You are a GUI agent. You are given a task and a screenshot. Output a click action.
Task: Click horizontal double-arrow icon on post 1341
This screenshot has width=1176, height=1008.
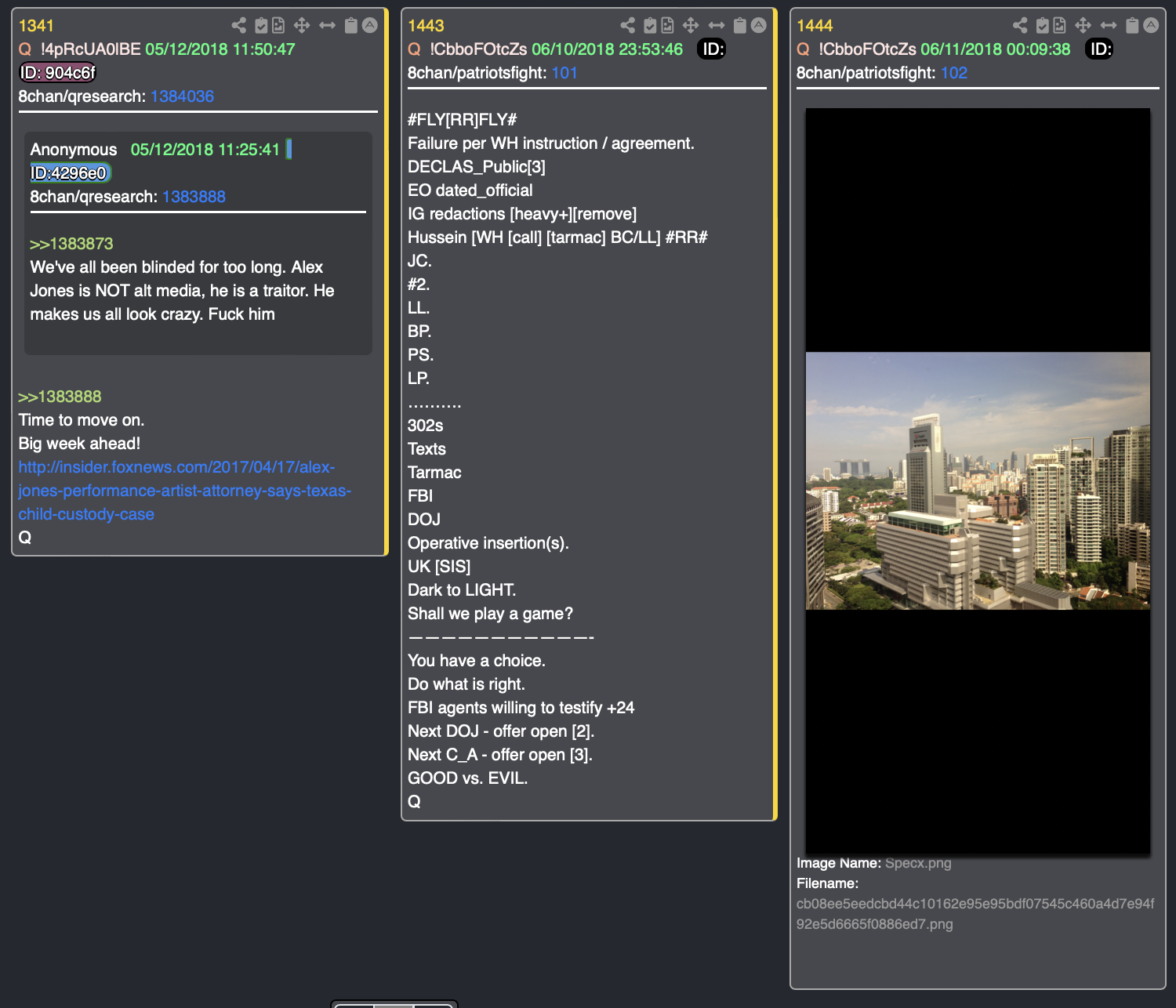point(328,25)
